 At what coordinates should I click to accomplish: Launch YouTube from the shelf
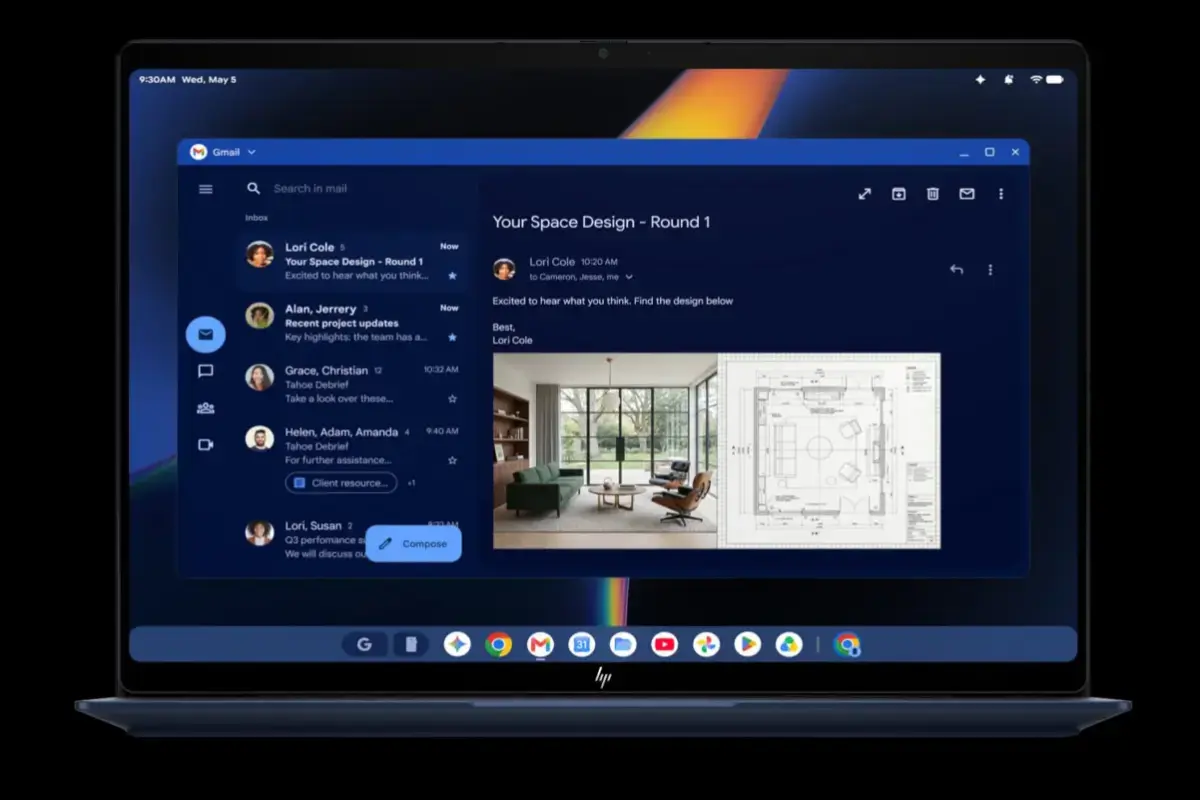(x=665, y=645)
